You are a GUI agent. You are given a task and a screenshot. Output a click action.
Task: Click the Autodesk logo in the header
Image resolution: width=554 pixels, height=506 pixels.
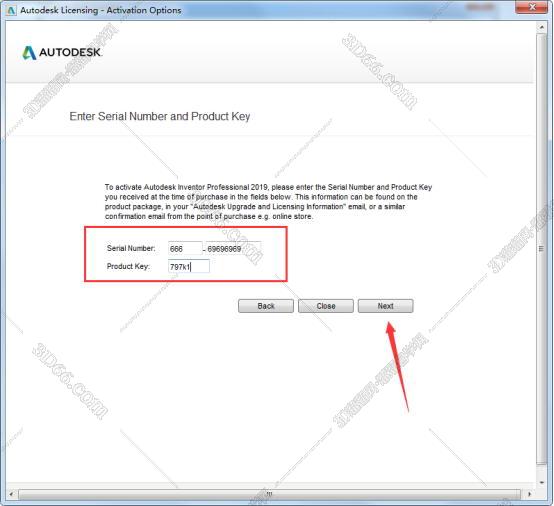[62, 52]
